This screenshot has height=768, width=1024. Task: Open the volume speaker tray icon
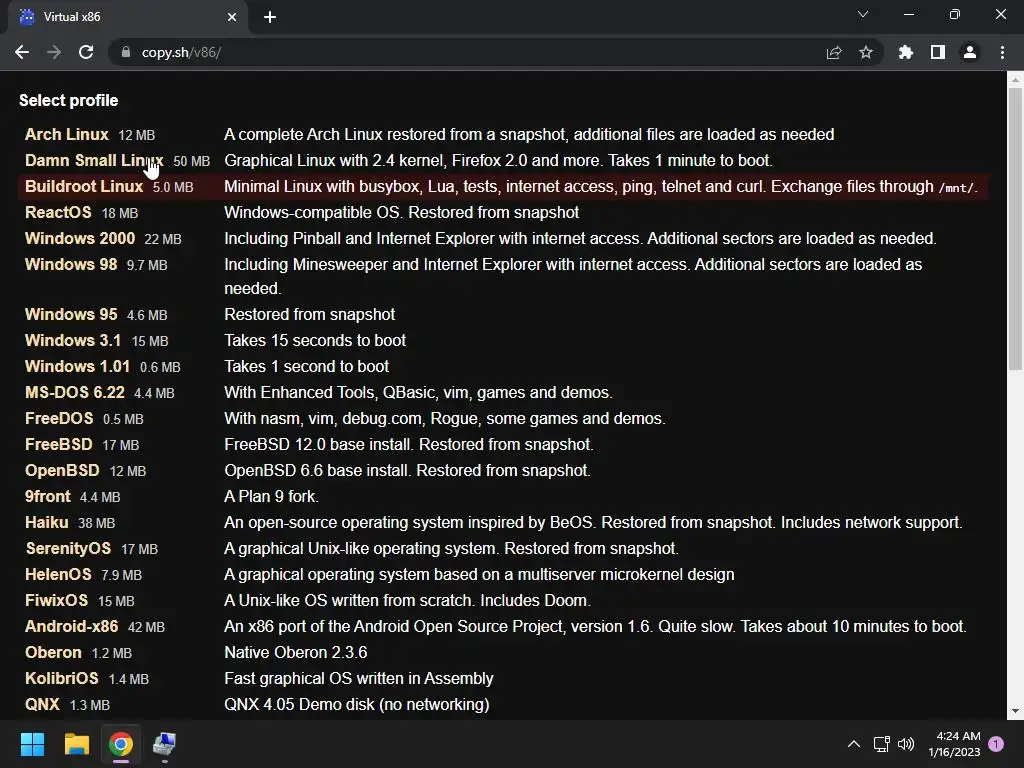click(906, 744)
